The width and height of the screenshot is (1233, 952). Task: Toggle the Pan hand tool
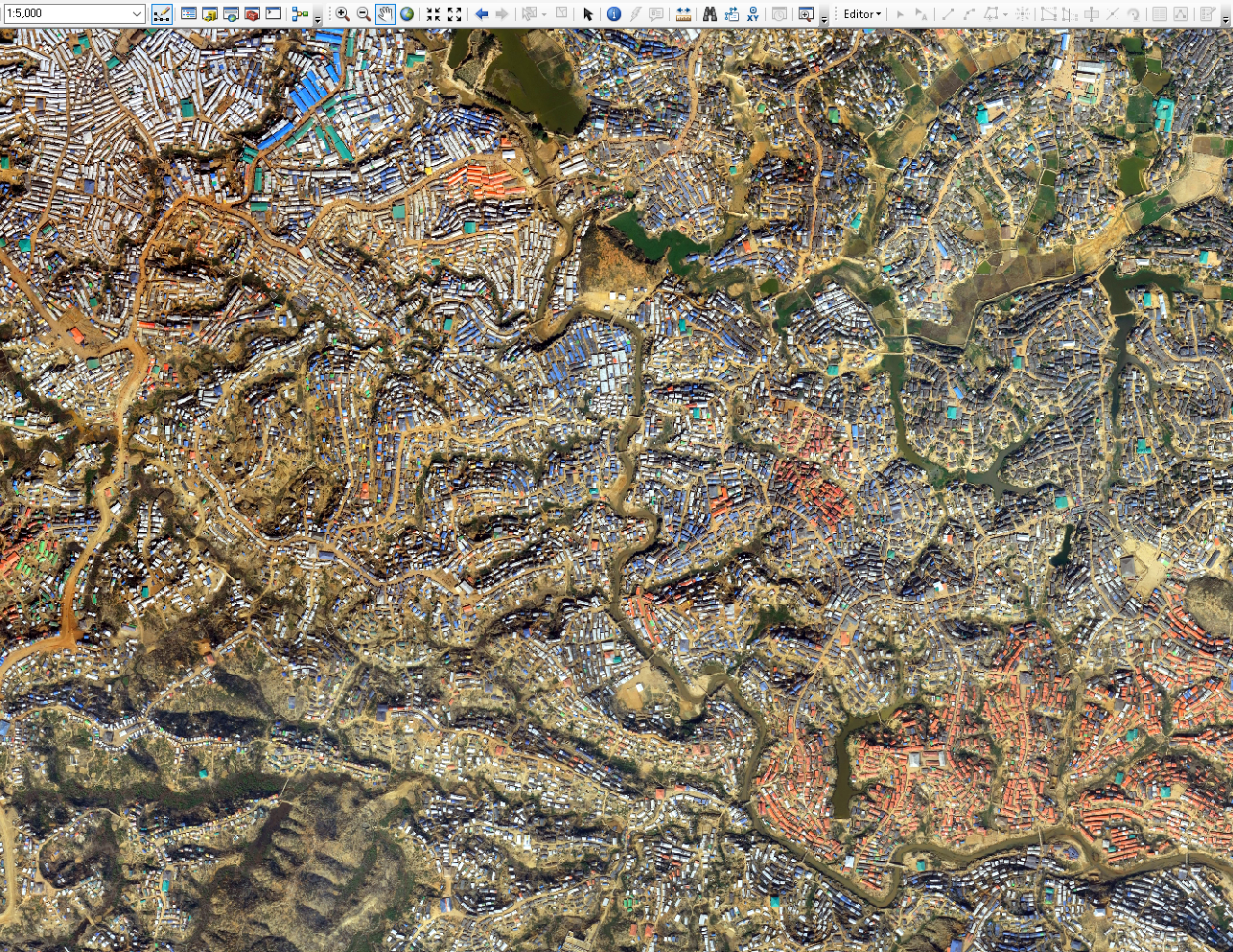385,14
